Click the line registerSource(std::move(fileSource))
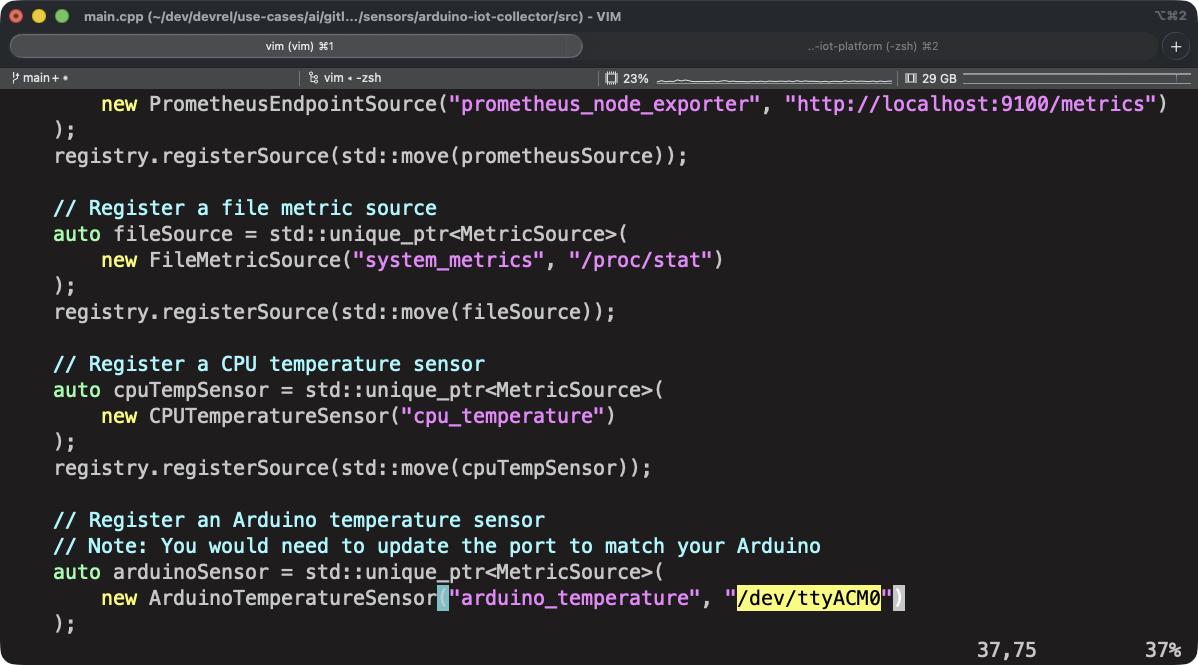This screenshot has width=1198, height=665. coord(335,312)
